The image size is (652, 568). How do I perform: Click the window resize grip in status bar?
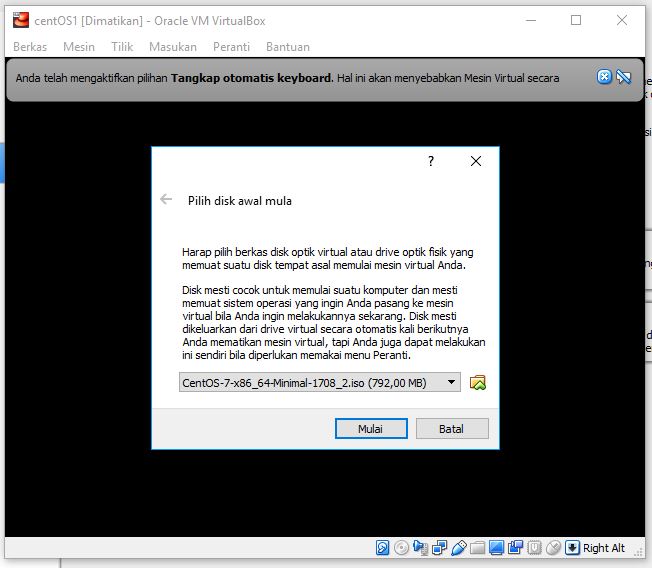(x=639, y=552)
